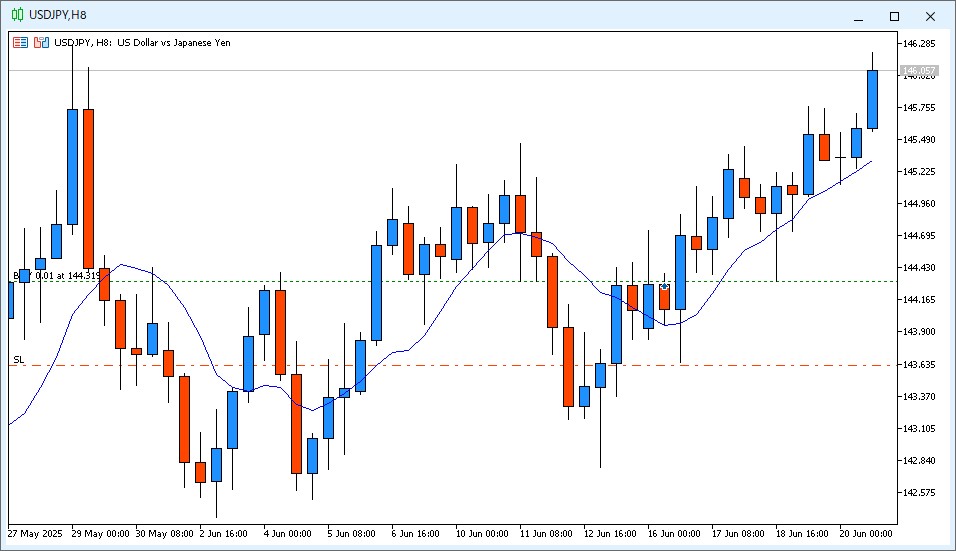Click the 18 Jun 16:00 time label
Screen dimensions: 956x551
(802, 534)
